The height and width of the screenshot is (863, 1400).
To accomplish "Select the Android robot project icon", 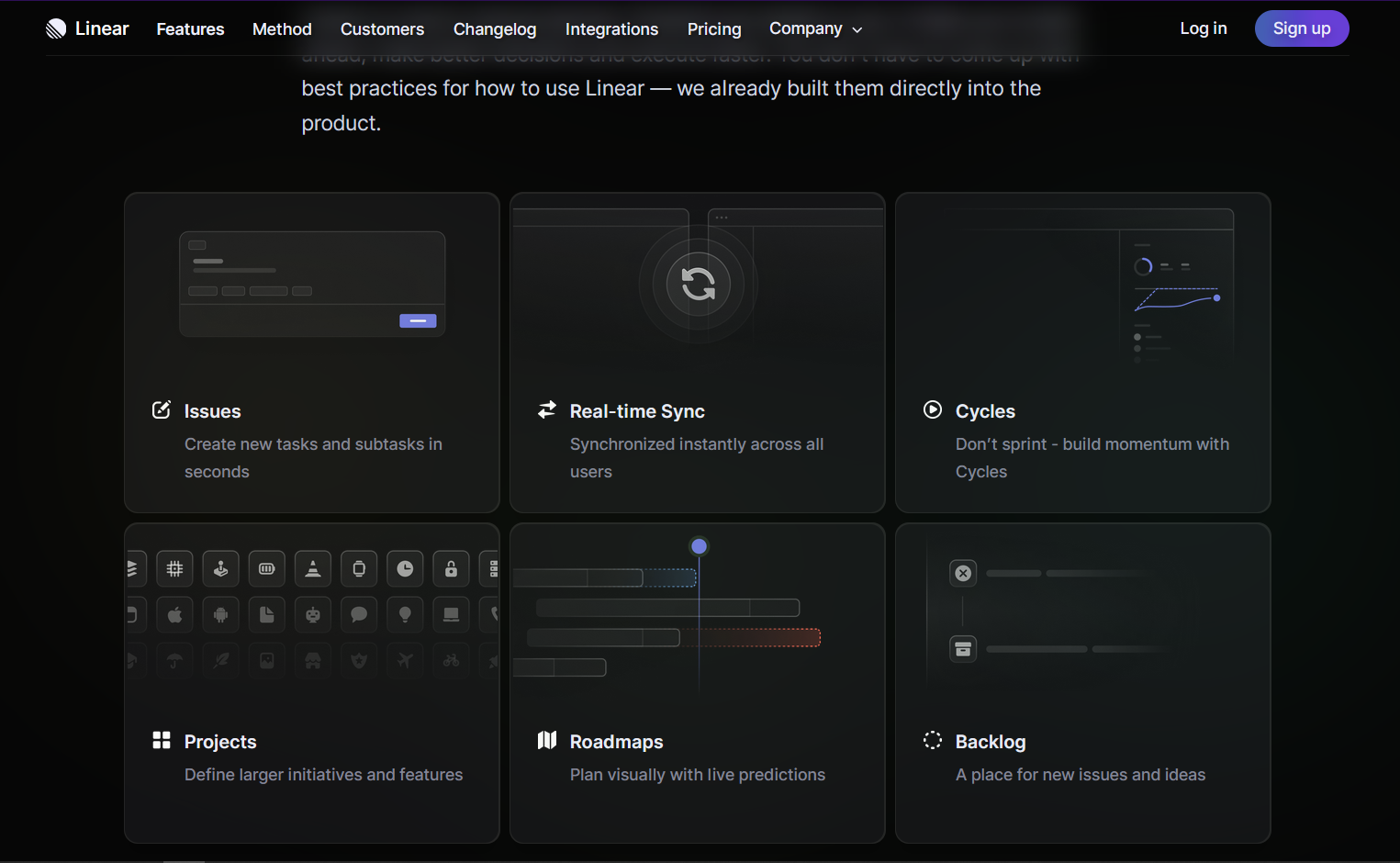I will (221, 615).
